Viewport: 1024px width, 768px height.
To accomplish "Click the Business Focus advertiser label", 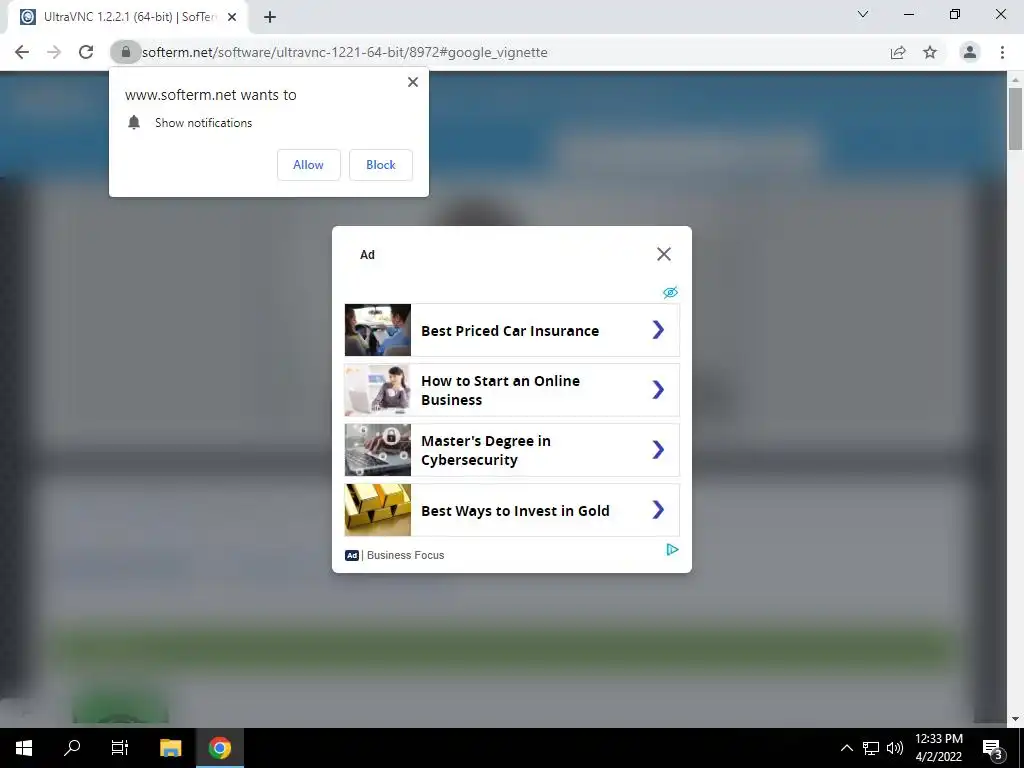I will pyautogui.click(x=405, y=555).
